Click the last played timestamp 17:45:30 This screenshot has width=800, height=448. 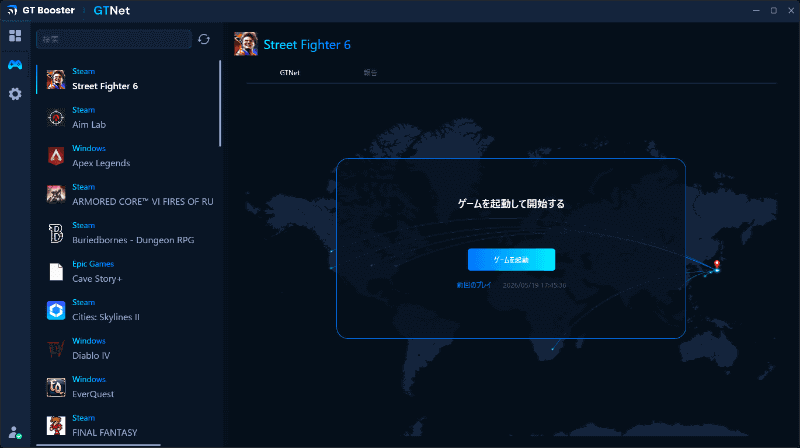(x=534, y=285)
